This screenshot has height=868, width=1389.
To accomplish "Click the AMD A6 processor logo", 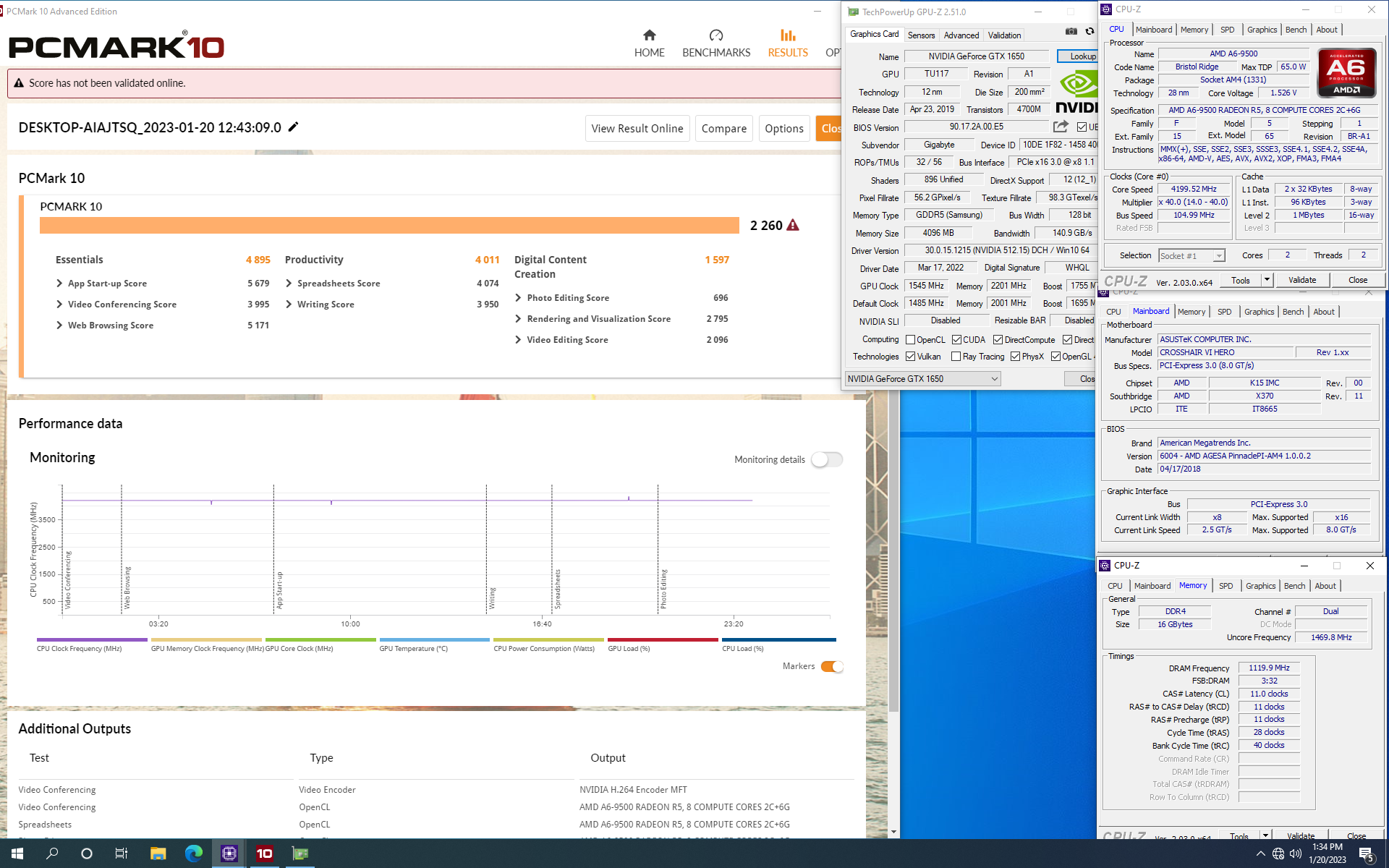I will pos(1346,72).
